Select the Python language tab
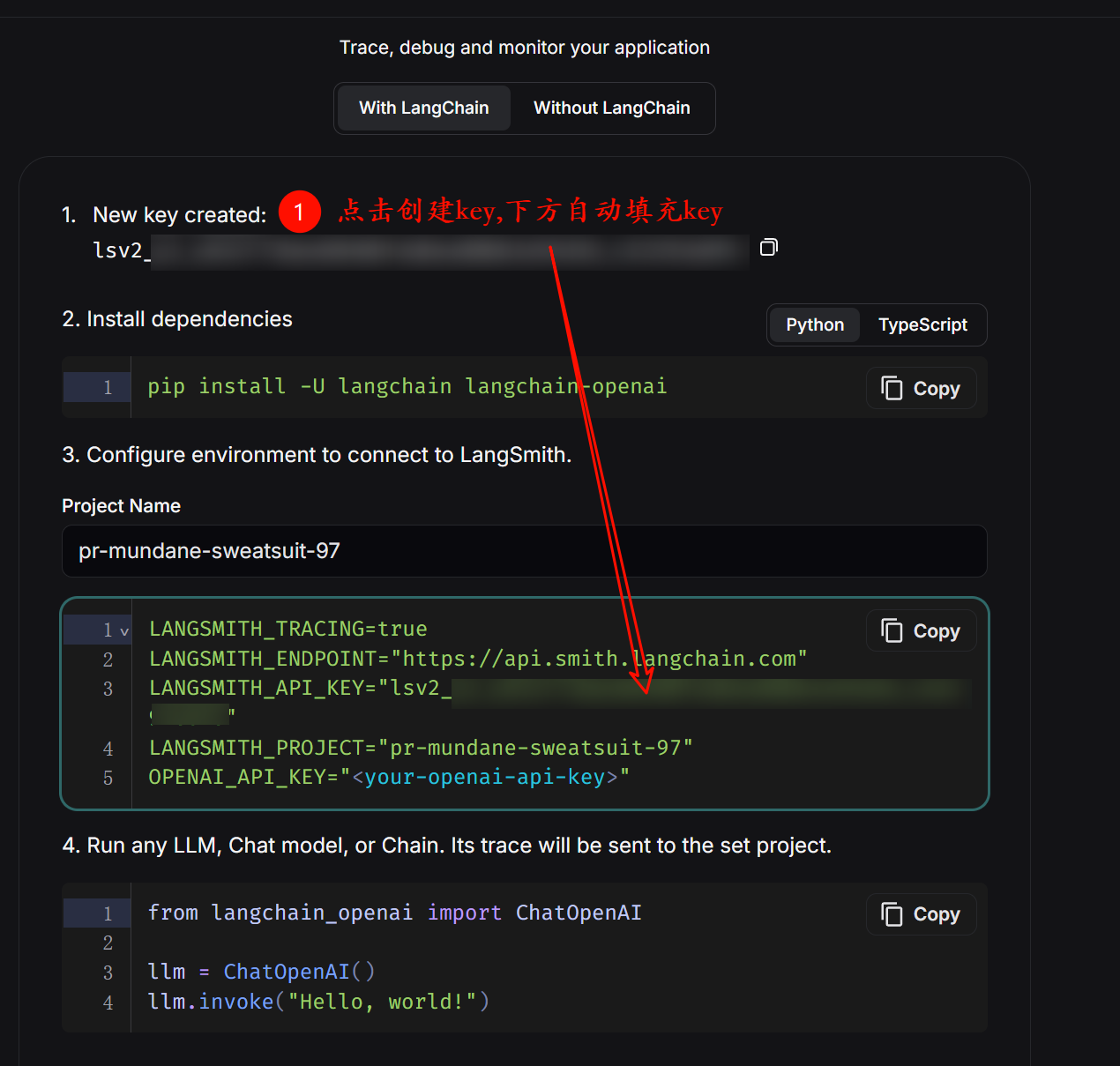Image resolution: width=1120 pixels, height=1066 pixels. click(815, 325)
